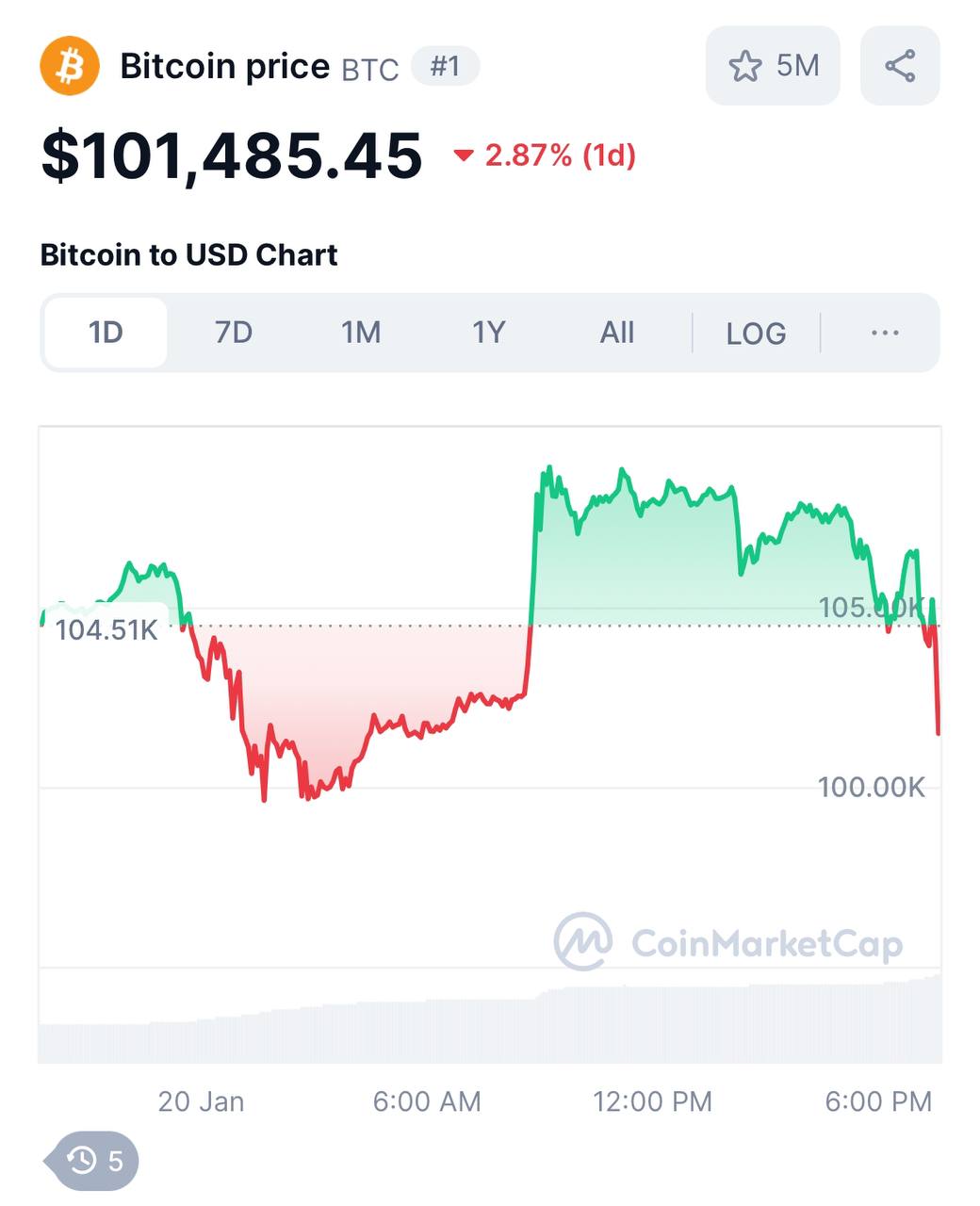980x1206 pixels.
Task: Switch to the 1M chart range
Action: tap(361, 334)
